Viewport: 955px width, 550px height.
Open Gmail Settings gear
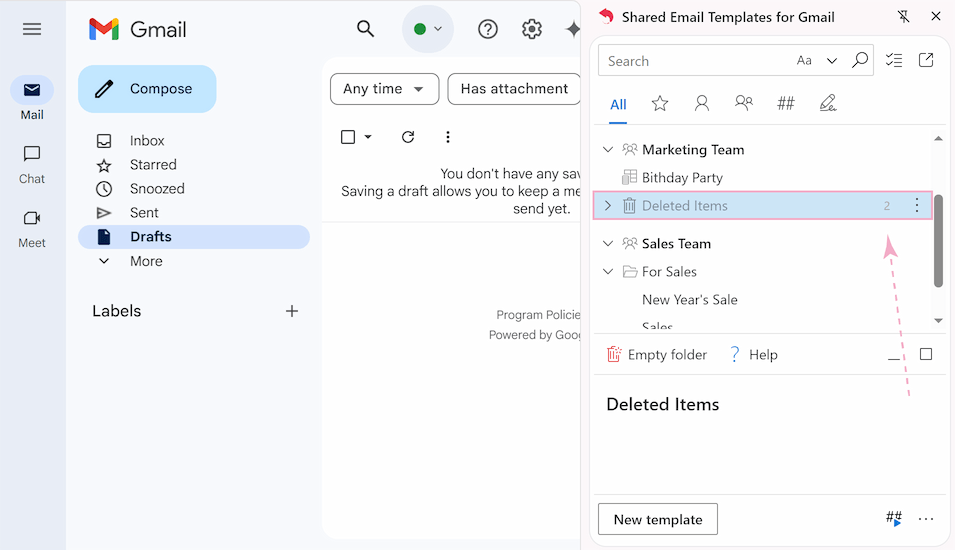point(532,29)
